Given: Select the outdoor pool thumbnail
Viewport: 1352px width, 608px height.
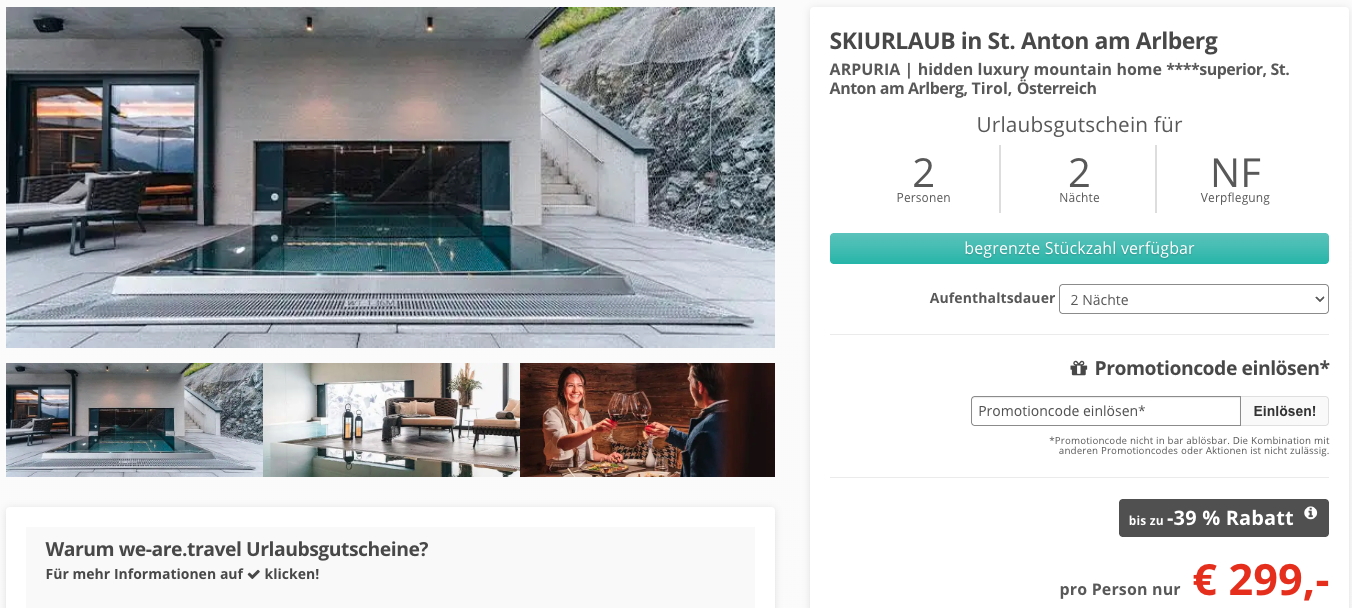Looking at the screenshot, I should point(134,419).
